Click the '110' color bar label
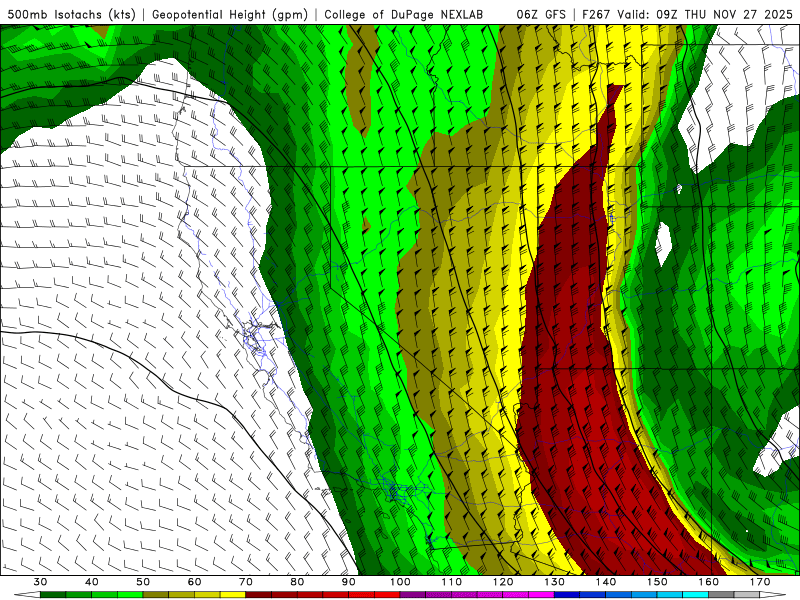Image resolution: width=800 pixels, height=600 pixels. pyautogui.click(x=452, y=582)
